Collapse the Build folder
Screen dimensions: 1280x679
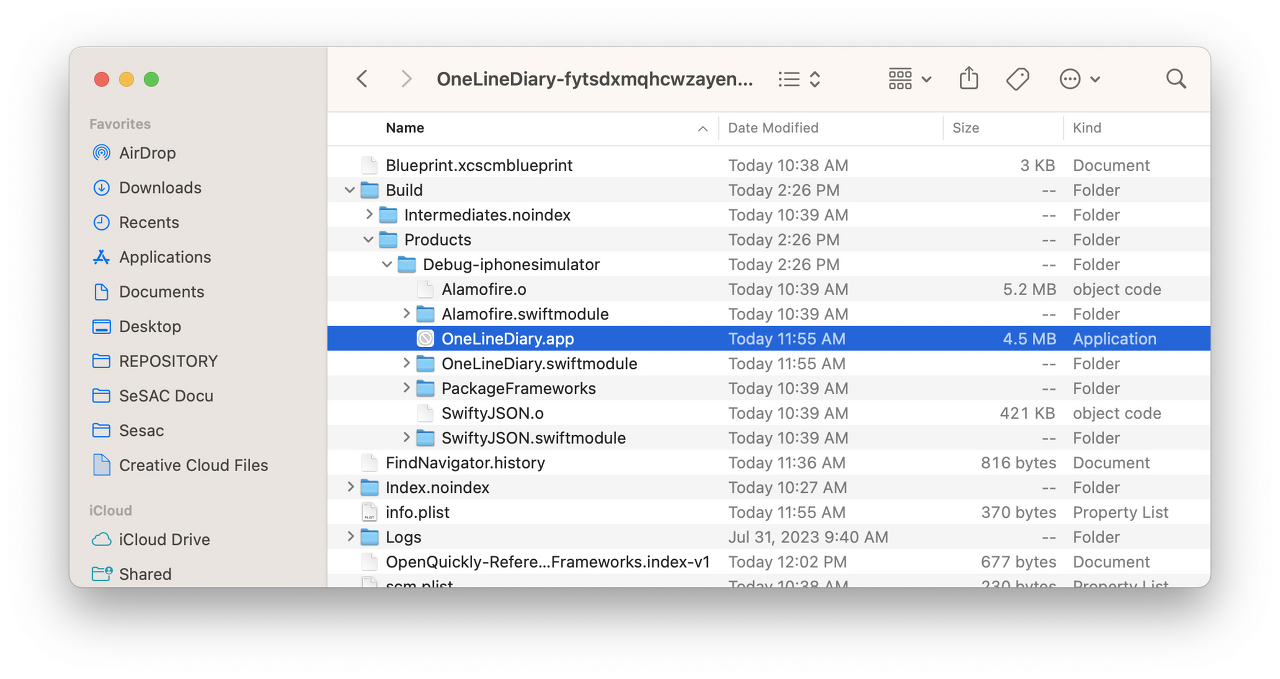(349, 190)
